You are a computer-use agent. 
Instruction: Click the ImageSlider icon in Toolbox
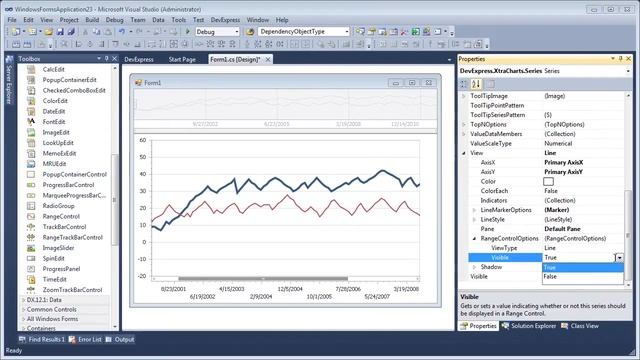pos(31,248)
